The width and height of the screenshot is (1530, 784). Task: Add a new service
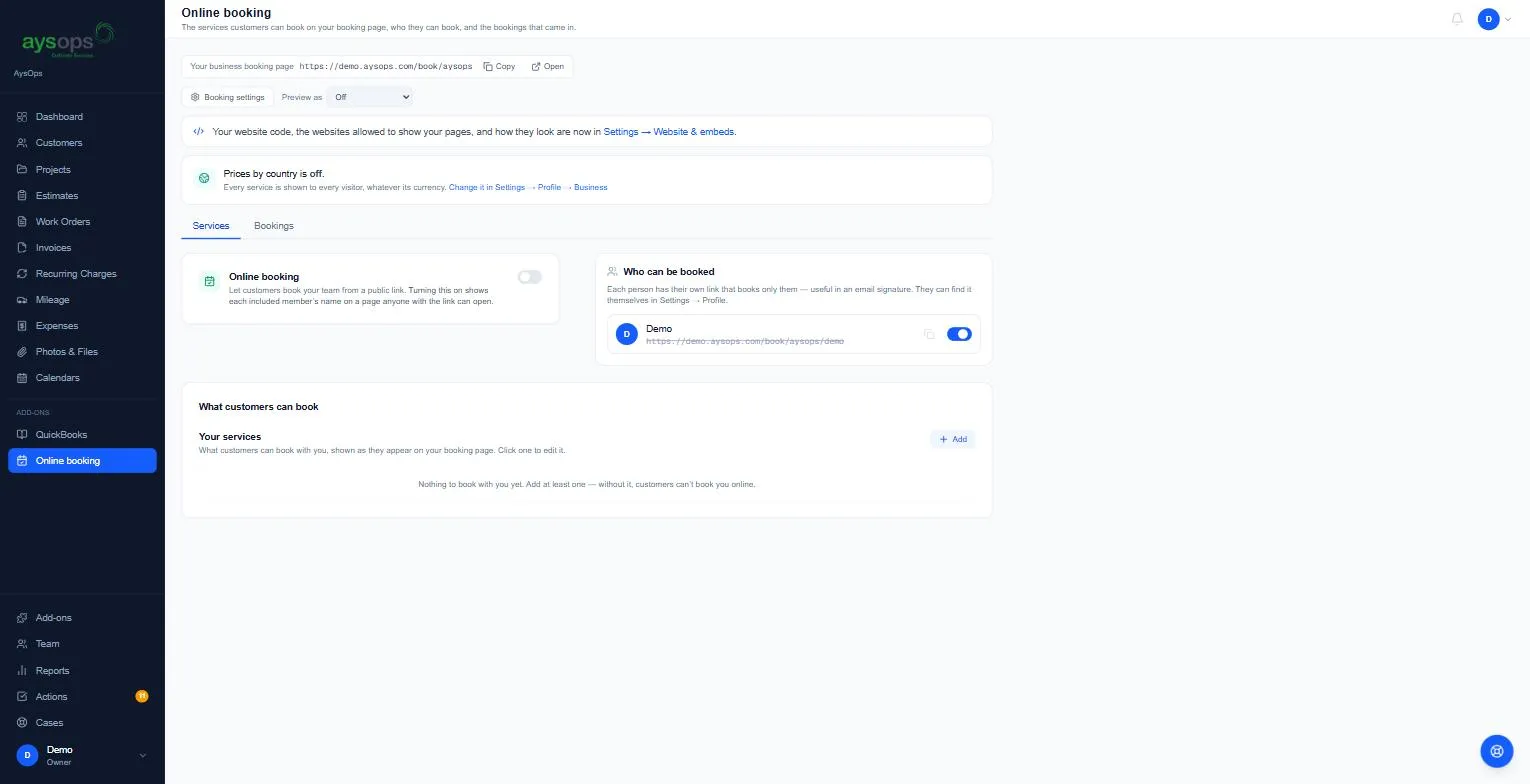coord(952,439)
